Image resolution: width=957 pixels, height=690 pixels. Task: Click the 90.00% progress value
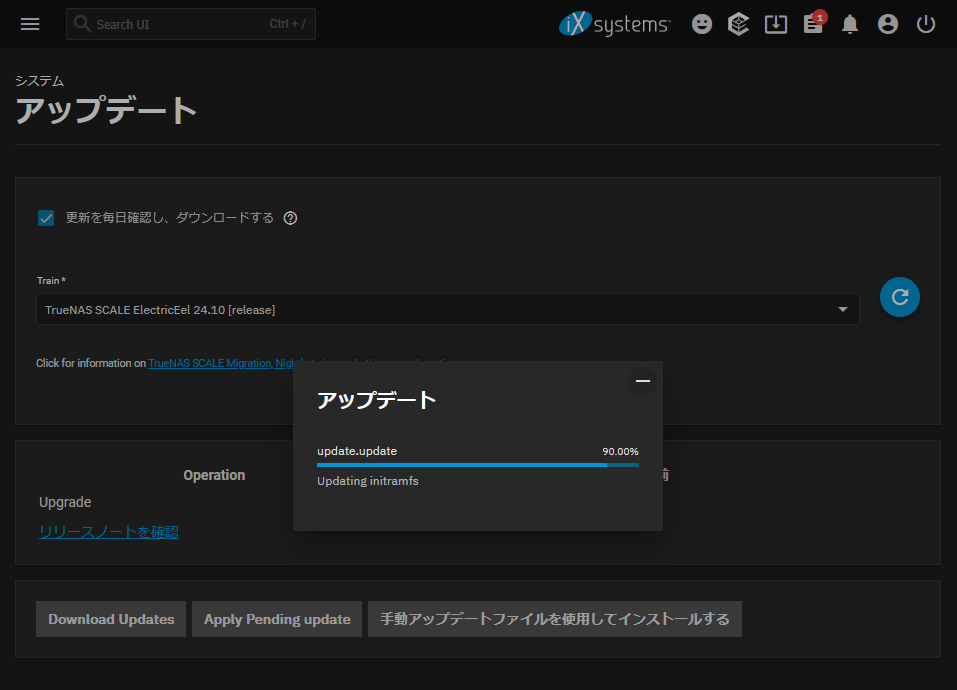620,451
